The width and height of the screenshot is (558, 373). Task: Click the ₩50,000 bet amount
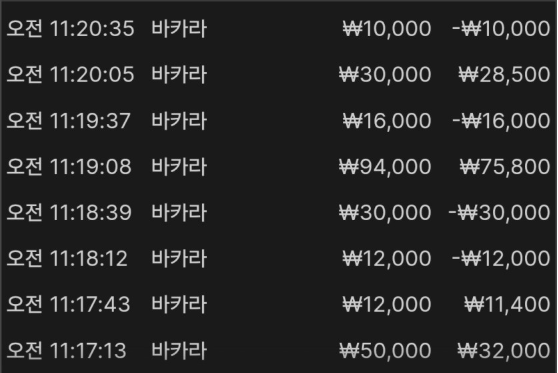[385, 351]
